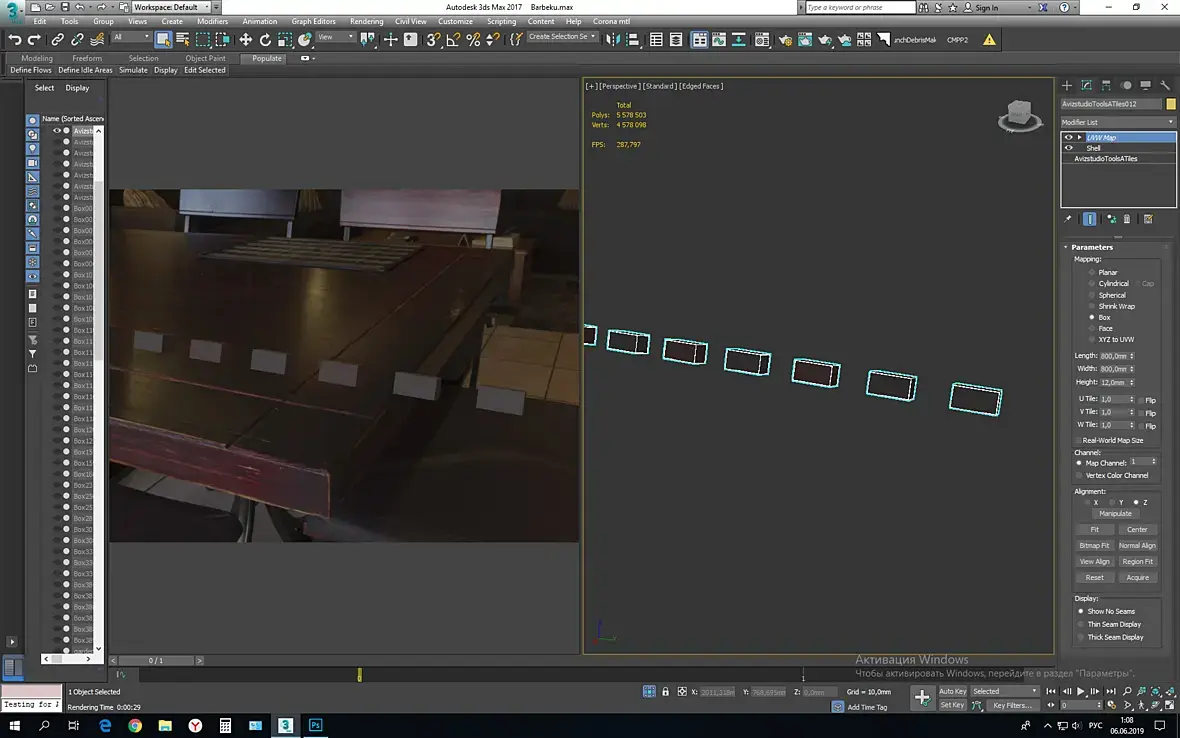Open Render Setup teapot icon

coord(785,40)
